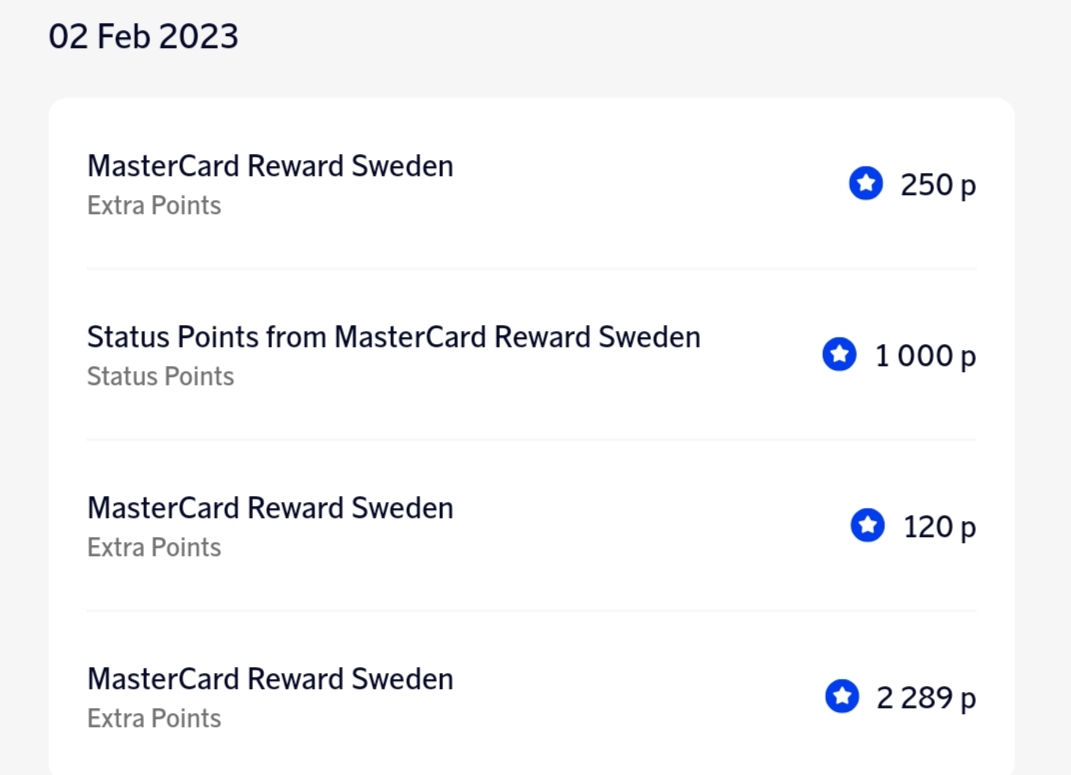The height and width of the screenshot is (775, 1071).
Task: Tap the star icon next to 120 p
Action: 868,526
